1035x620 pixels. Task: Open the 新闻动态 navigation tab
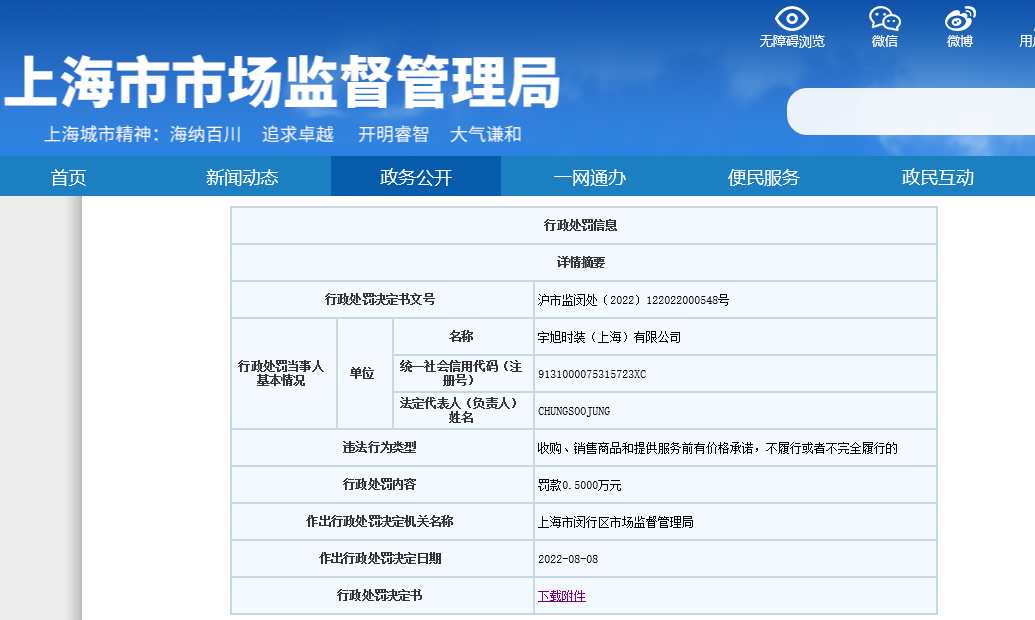[242, 177]
